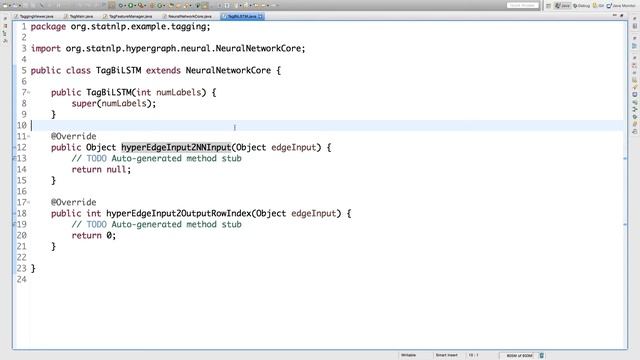
Task: Open the dropdown arrow beside the Run button
Action: (x=135, y=5)
